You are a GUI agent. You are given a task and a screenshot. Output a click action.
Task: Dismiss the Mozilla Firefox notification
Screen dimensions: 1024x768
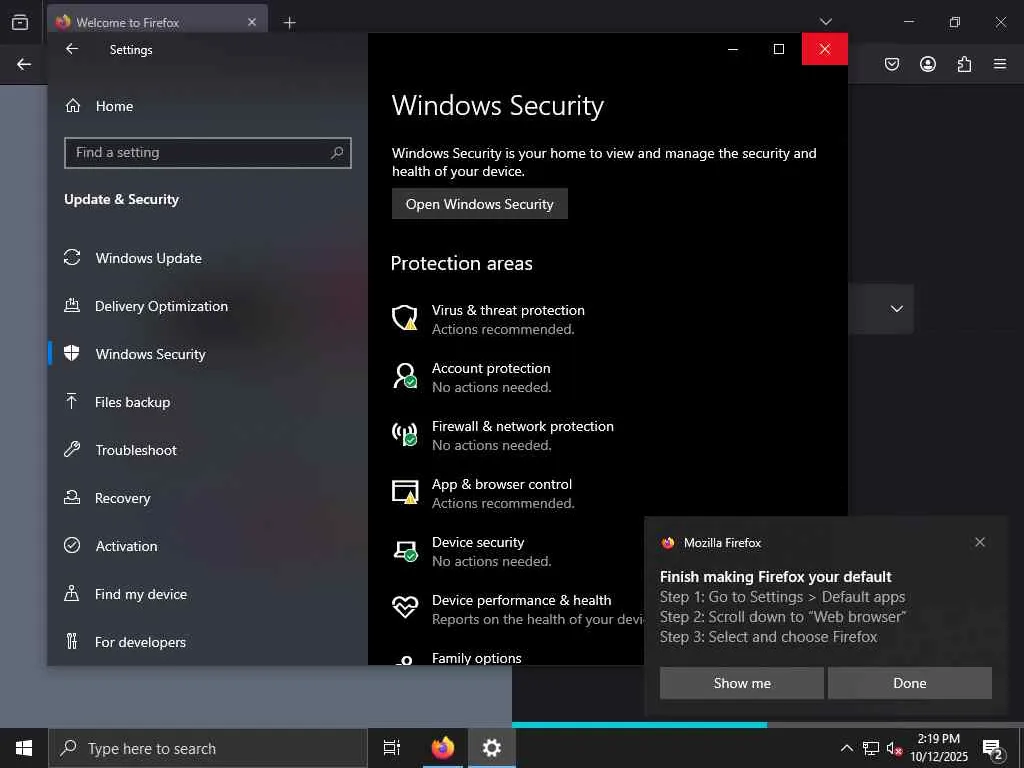tap(979, 542)
